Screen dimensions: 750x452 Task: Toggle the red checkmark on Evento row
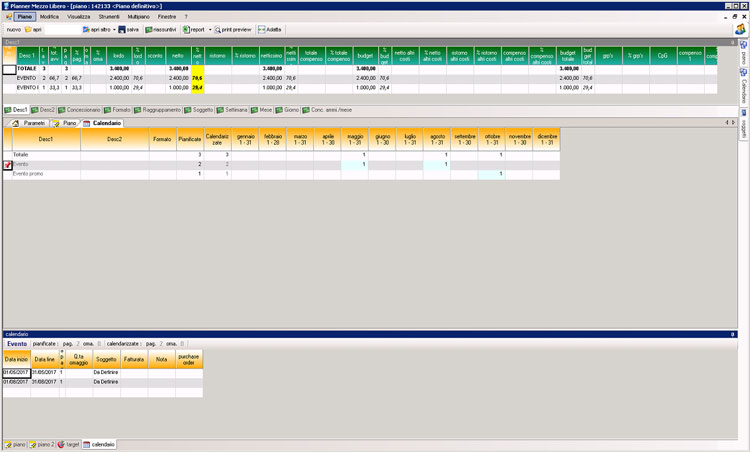(x=8, y=165)
